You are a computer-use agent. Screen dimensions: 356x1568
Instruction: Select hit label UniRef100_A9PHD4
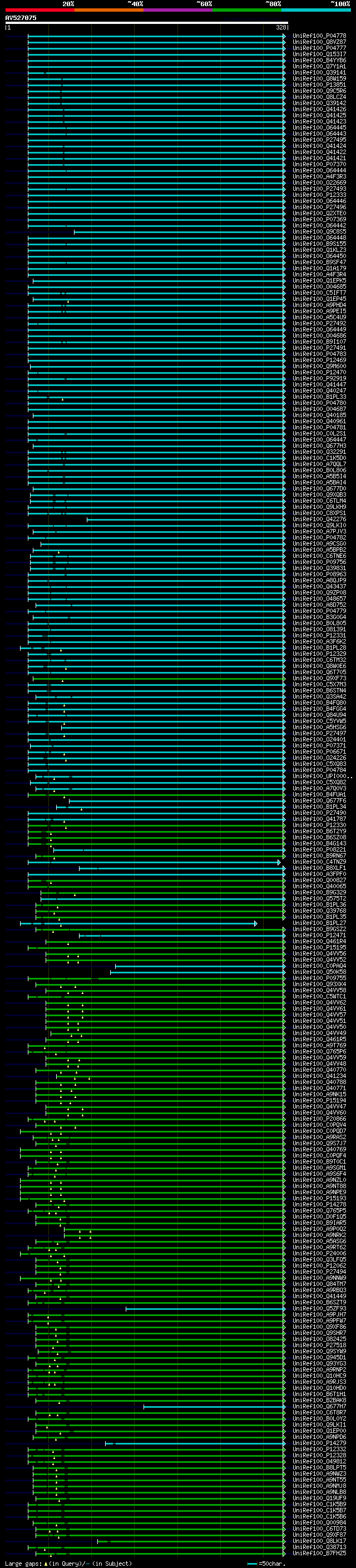point(319,305)
